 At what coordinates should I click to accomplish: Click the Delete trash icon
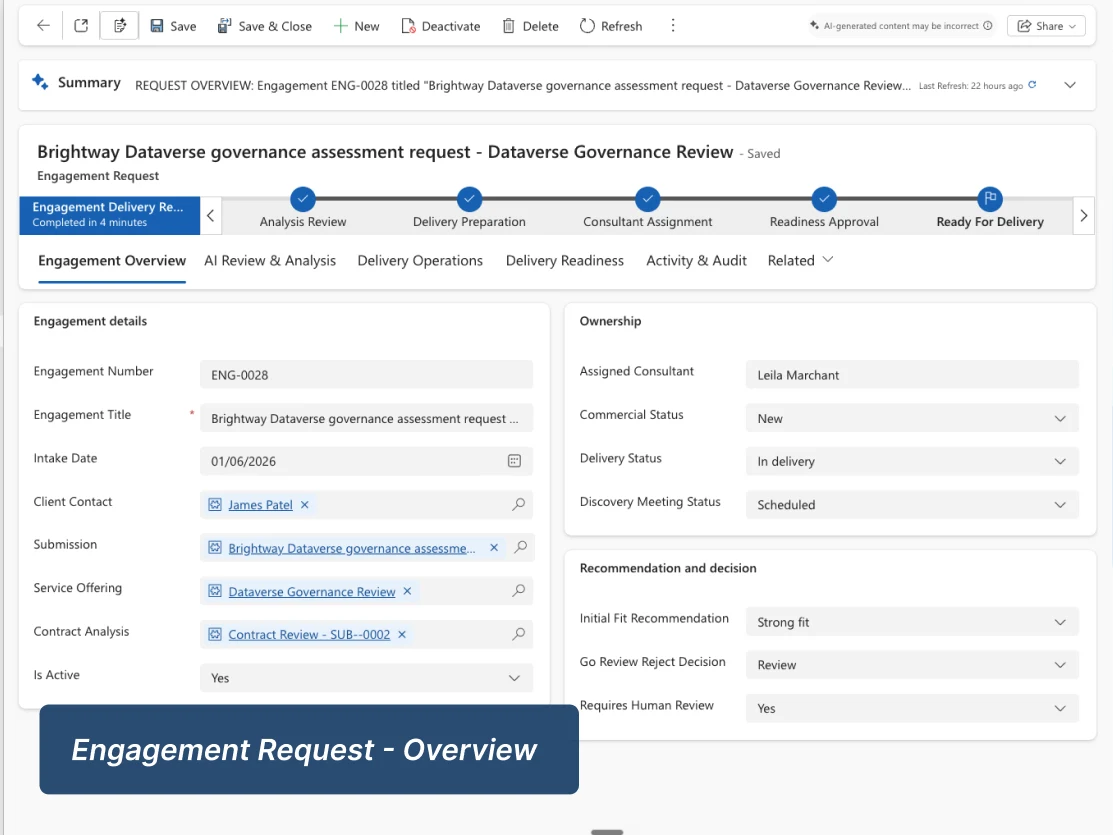click(508, 26)
